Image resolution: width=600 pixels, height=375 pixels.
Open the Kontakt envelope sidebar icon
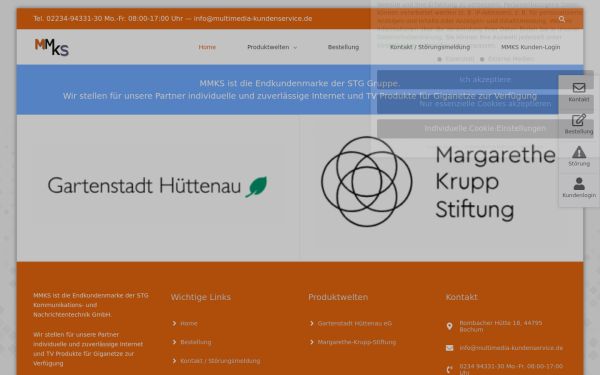point(579,88)
